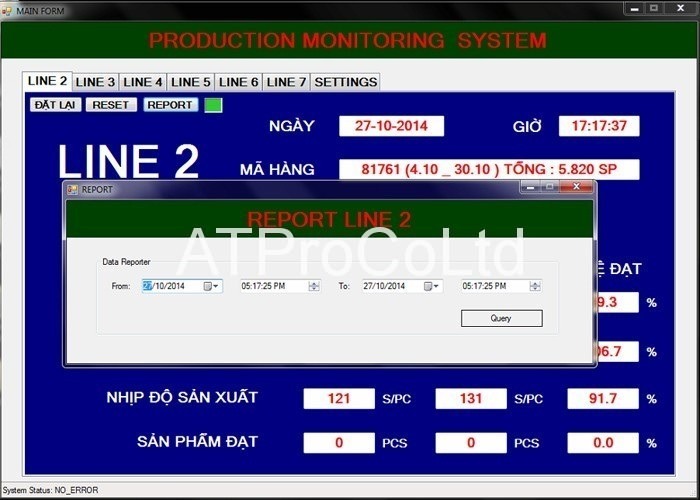Click the green status indicator square

coord(213,105)
